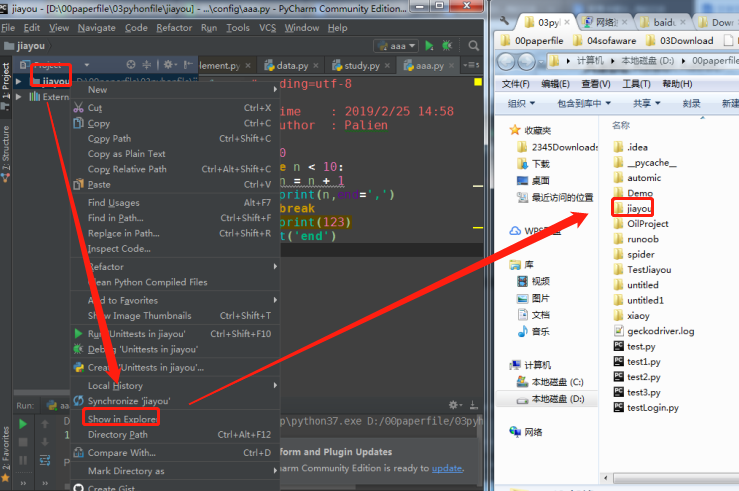This screenshot has width=739, height=491.
Task: Select Synchronize 'jiayou'
Action: pos(175,401)
